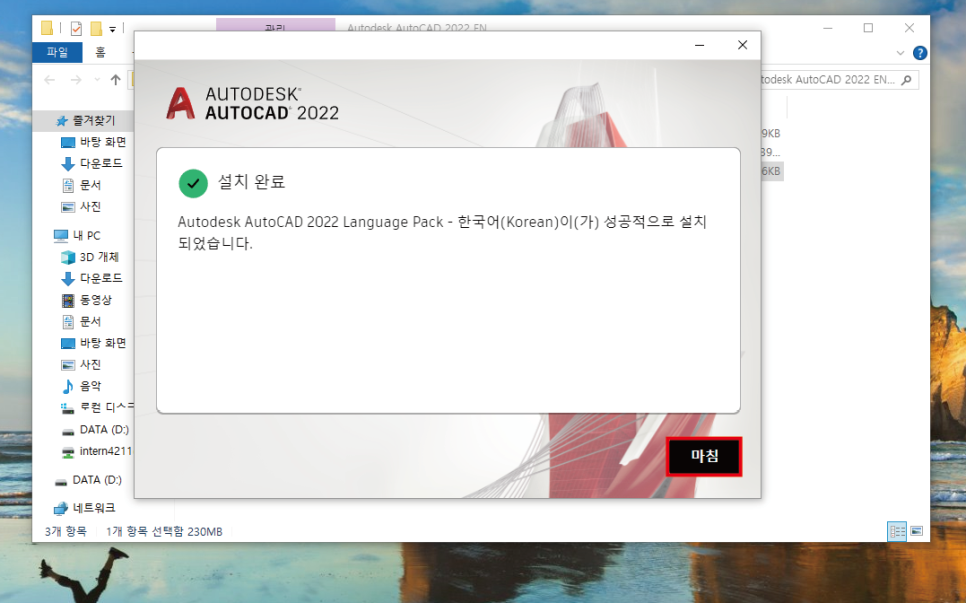Open 다운로드 under 즐겨찾기
The image size is (966, 603).
tap(92, 163)
